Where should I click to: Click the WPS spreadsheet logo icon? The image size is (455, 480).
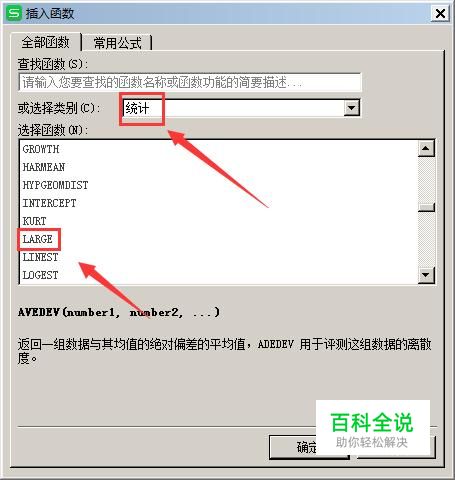point(14,13)
